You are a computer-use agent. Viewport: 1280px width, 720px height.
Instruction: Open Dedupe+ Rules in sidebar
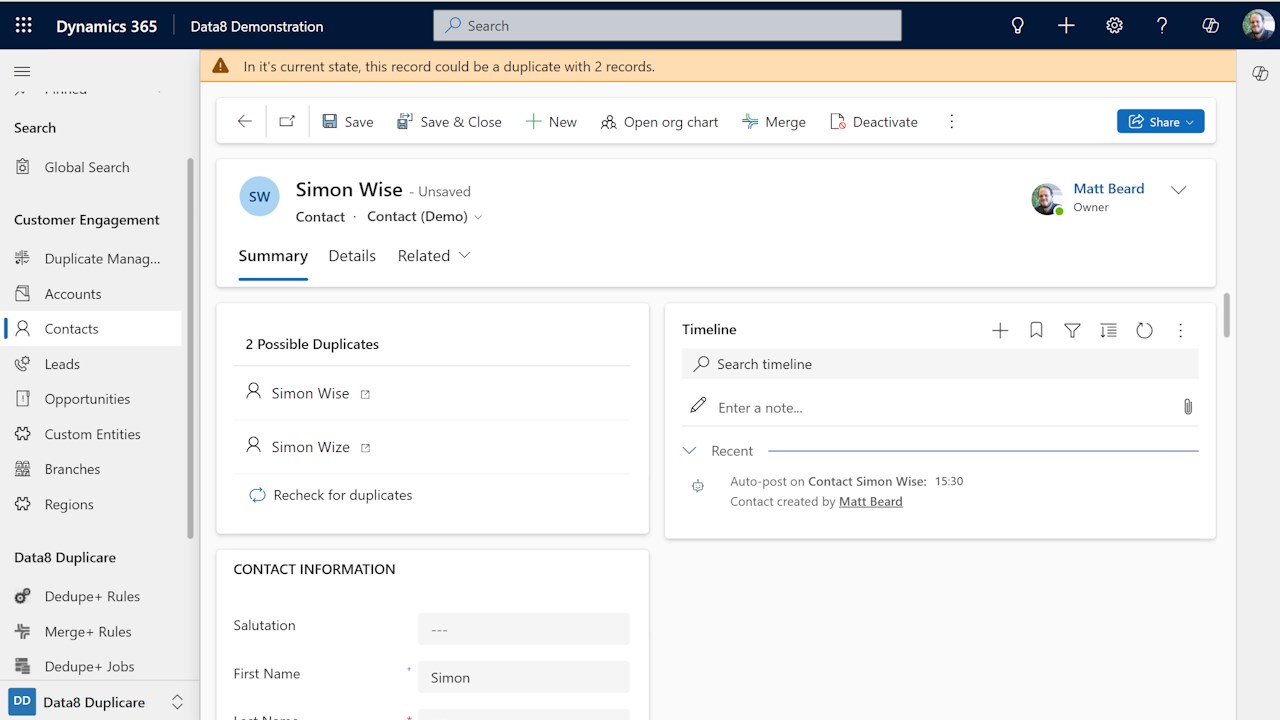tap(93, 596)
